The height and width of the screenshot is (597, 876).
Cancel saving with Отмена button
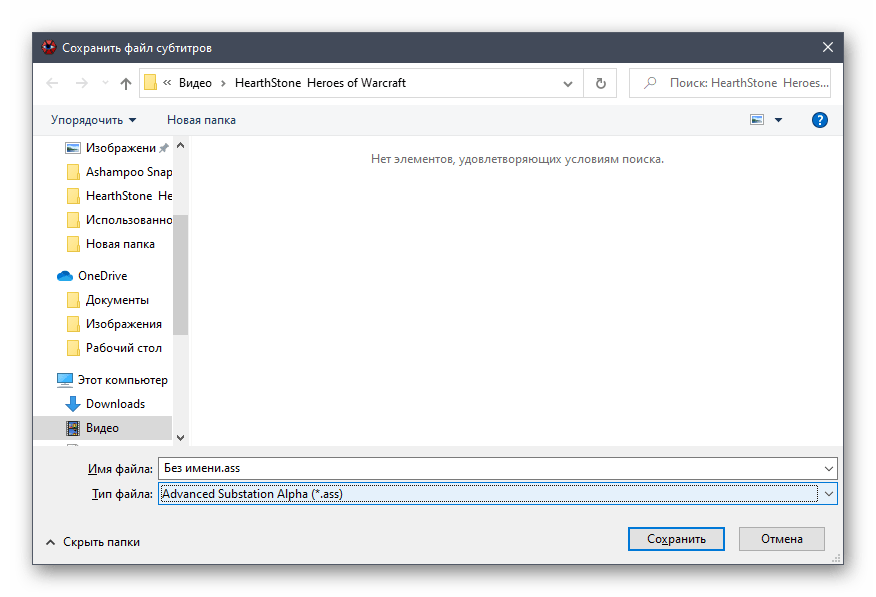pyautogui.click(x=782, y=539)
